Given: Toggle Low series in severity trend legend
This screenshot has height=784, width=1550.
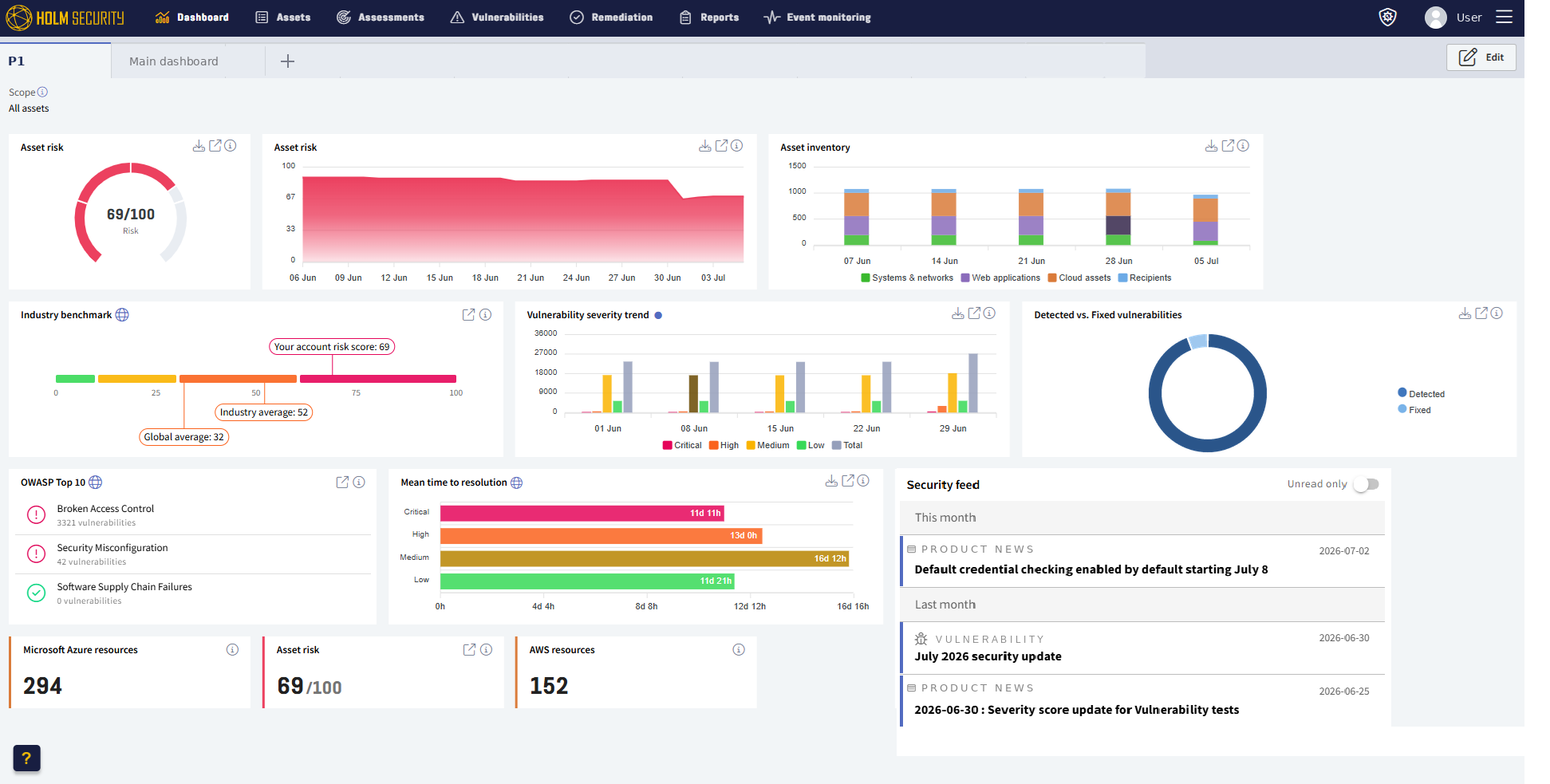Looking at the screenshot, I should point(810,446).
